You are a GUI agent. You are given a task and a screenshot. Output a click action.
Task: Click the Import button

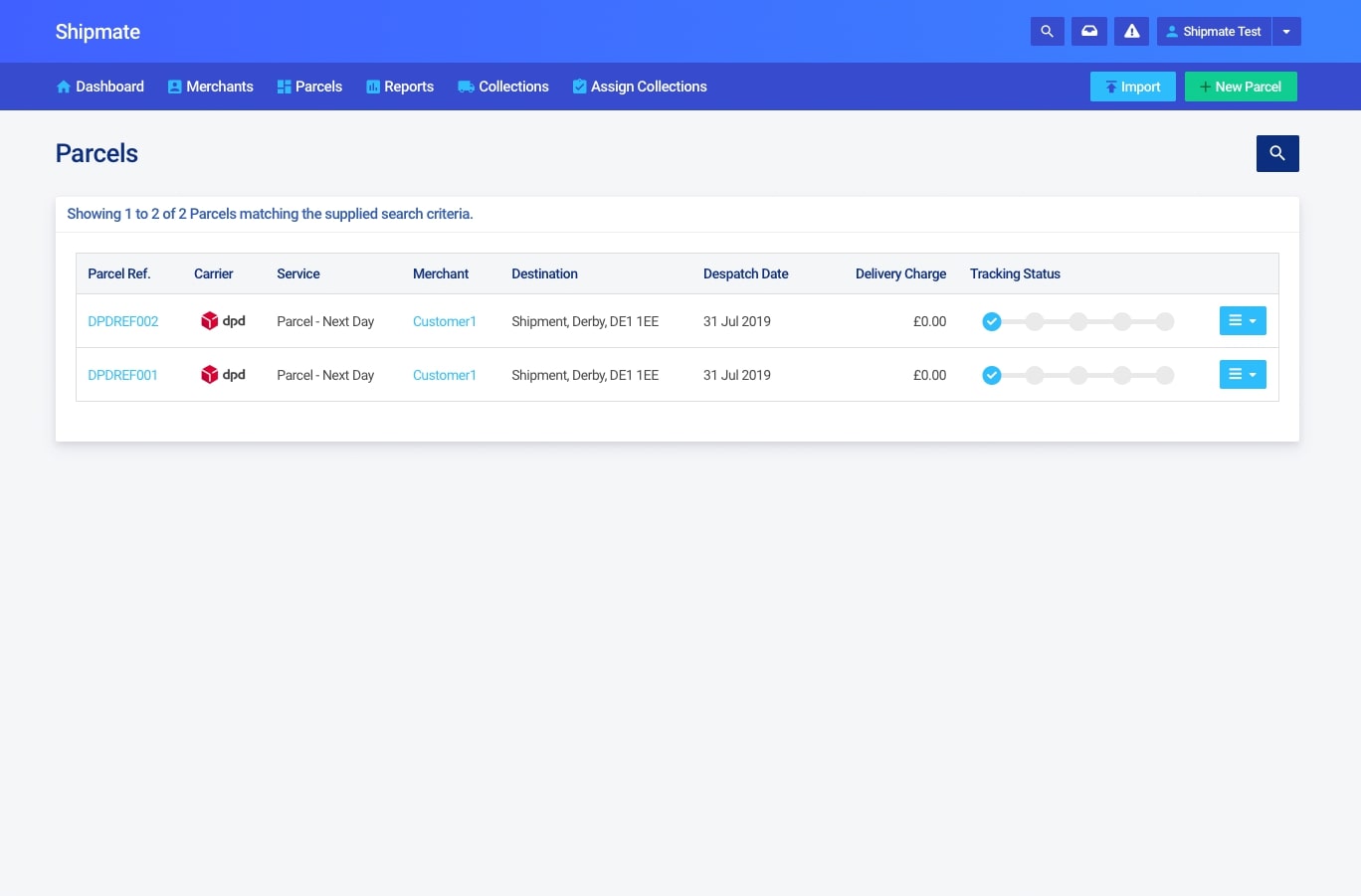(x=1133, y=87)
